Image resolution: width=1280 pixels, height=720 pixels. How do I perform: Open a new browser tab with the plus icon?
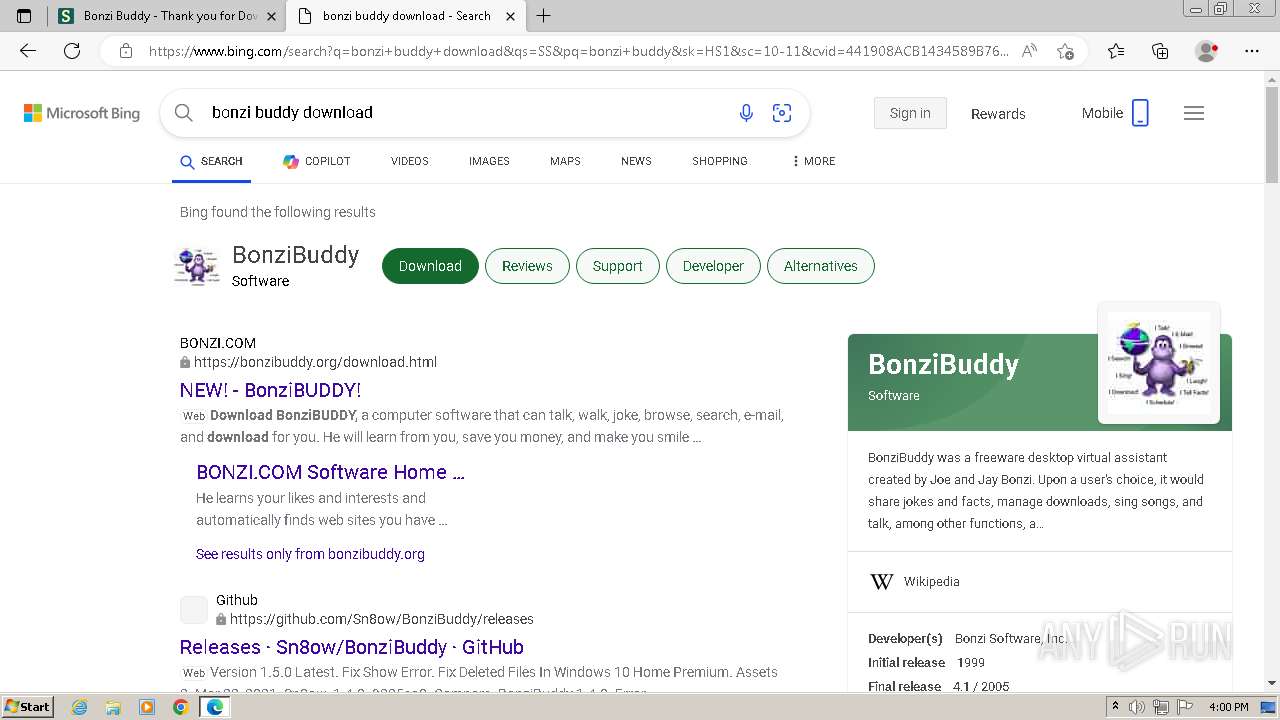pyautogui.click(x=544, y=16)
